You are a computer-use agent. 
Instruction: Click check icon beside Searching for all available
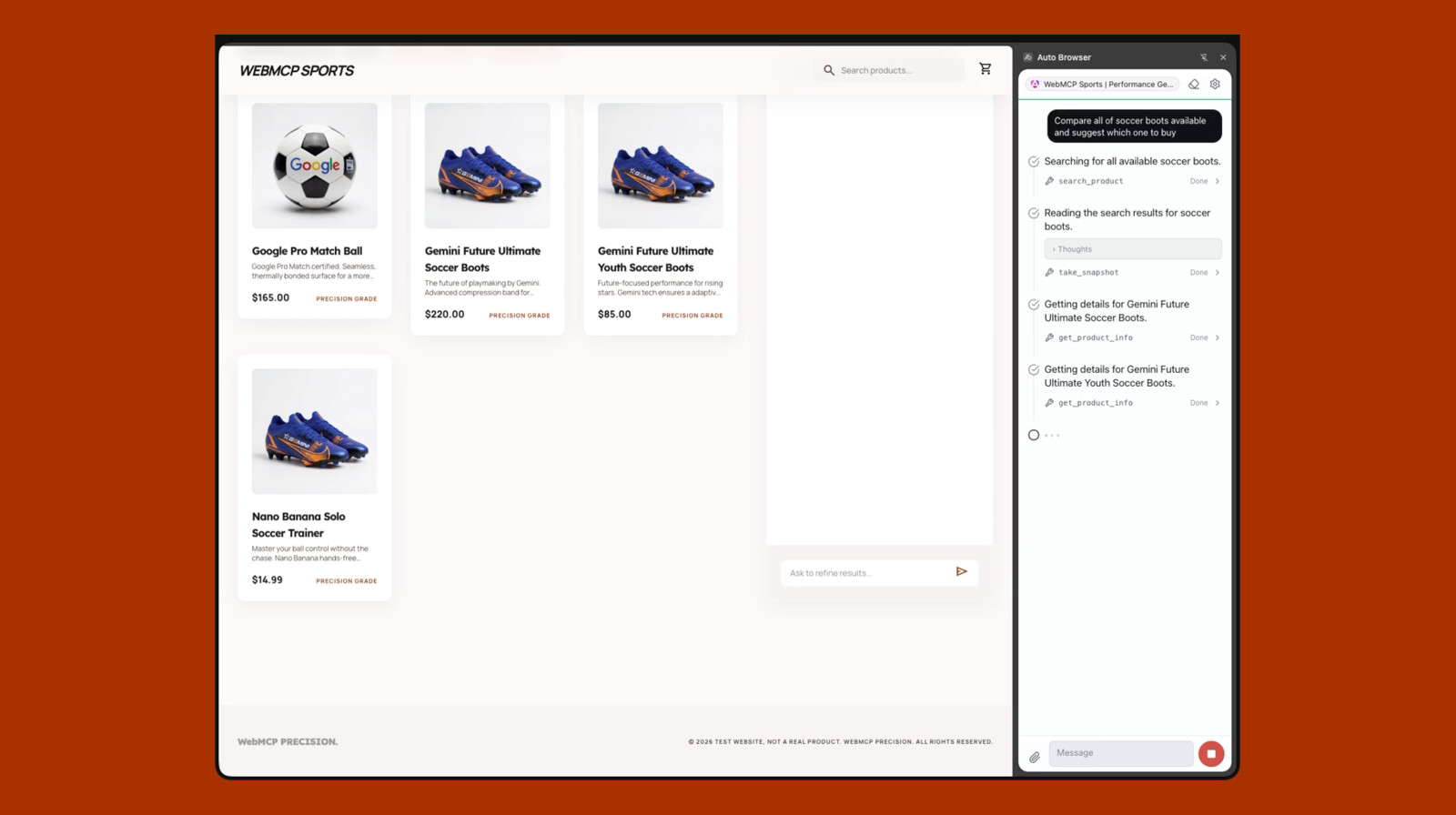pyautogui.click(x=1034, y=162)
